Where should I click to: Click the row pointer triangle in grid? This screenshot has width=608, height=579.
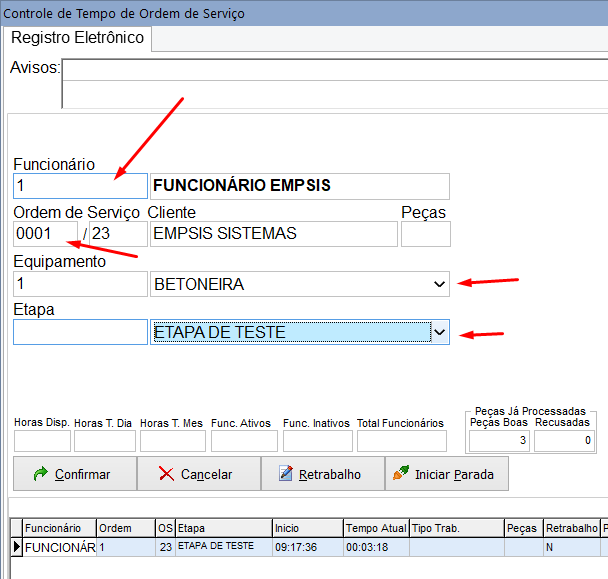17,547
